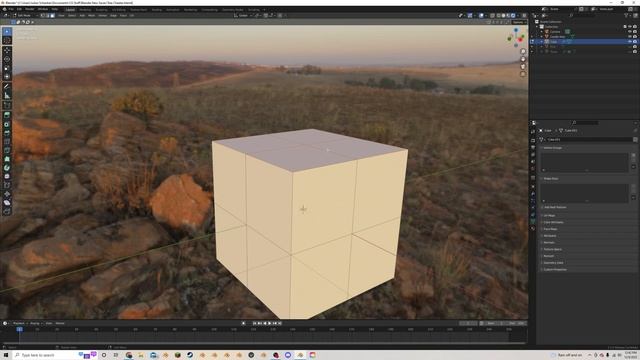Switch to the UV Editing workspace tab
Screen dimensions: 640x360
coord(119,9)
